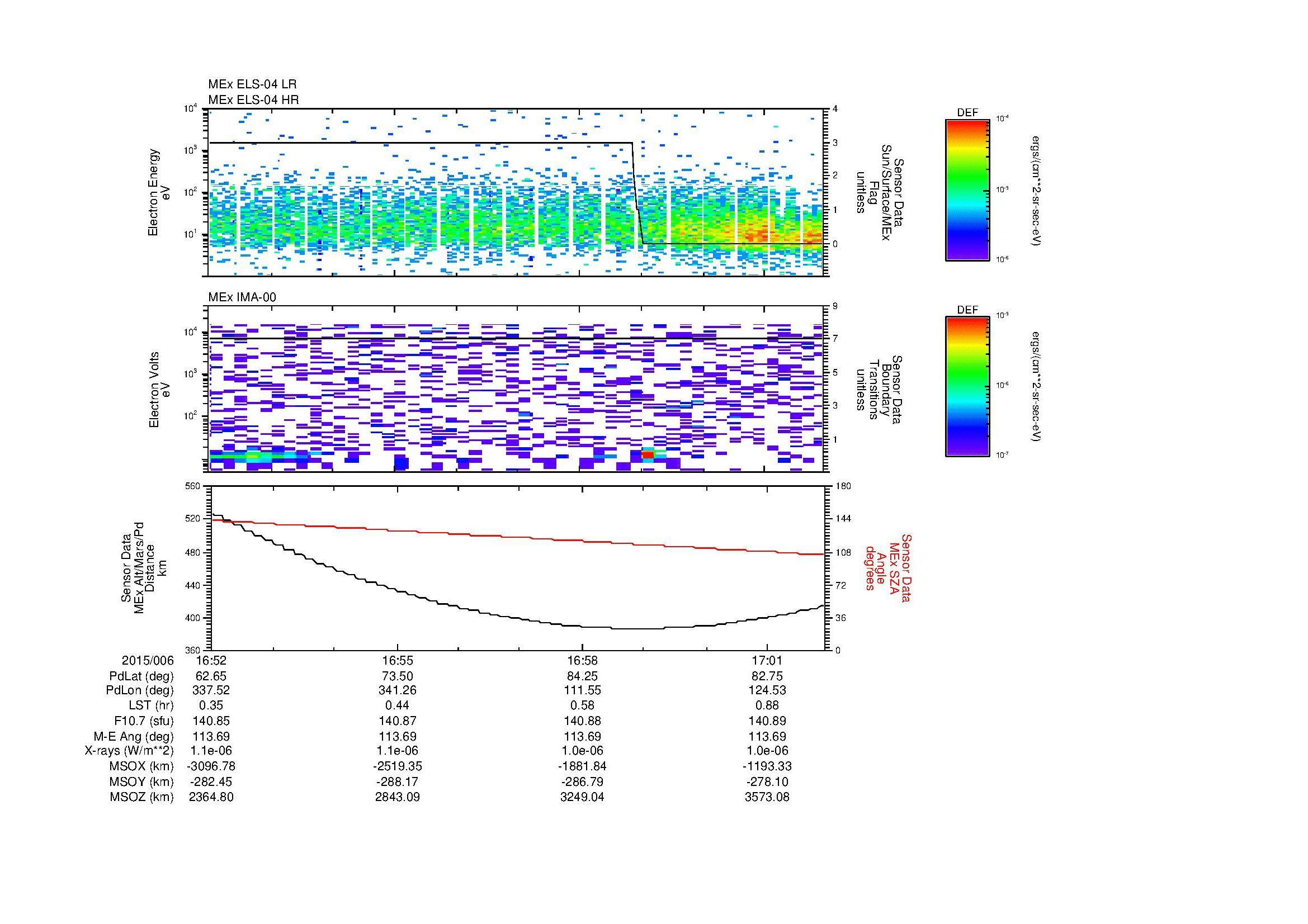This screenshot has height=924, width=1308.
Task: Click the PdLon value 124.53
Action: tap(767, 690)
